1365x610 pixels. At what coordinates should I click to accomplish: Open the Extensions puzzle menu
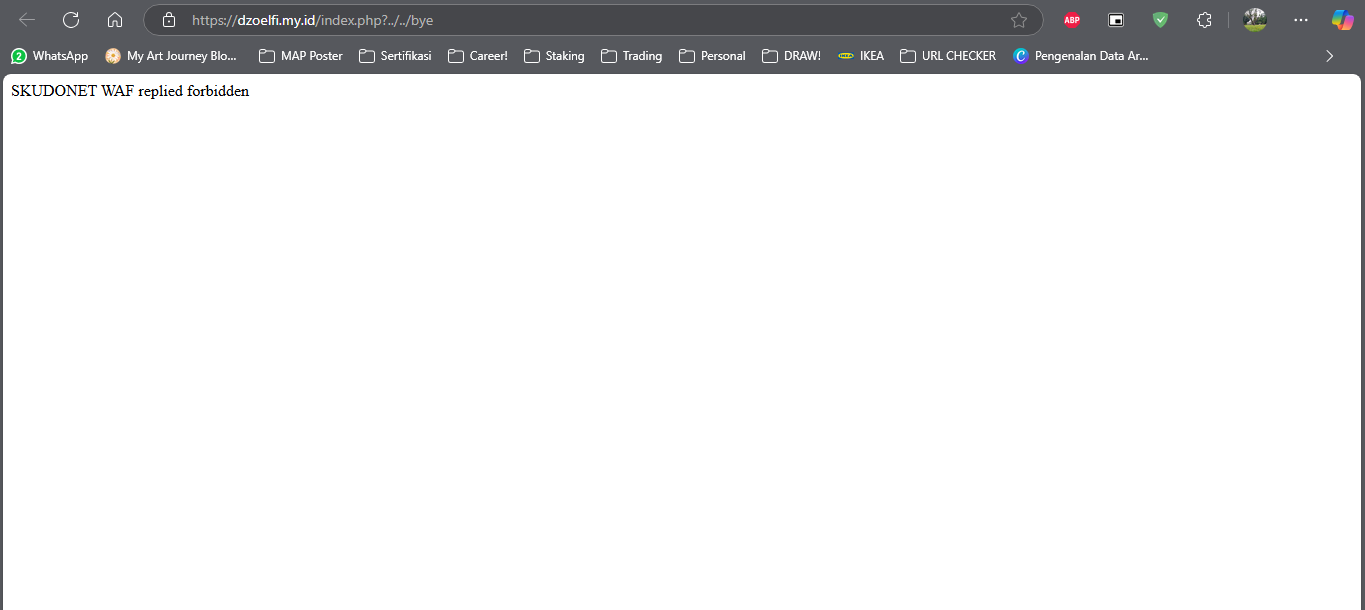point(1204,20)
